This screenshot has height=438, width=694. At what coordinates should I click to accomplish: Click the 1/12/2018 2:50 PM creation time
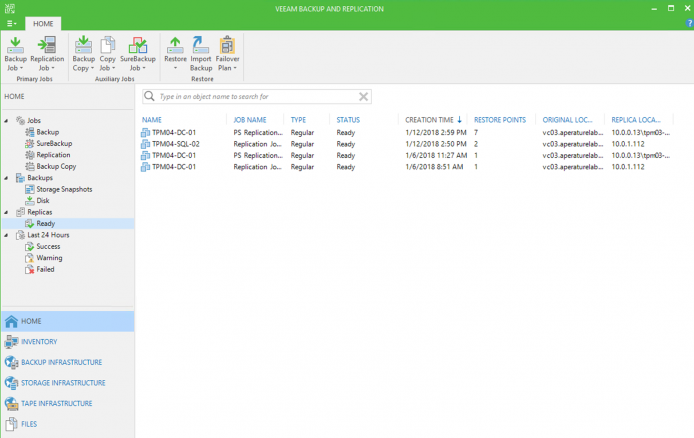click(436, 144)
